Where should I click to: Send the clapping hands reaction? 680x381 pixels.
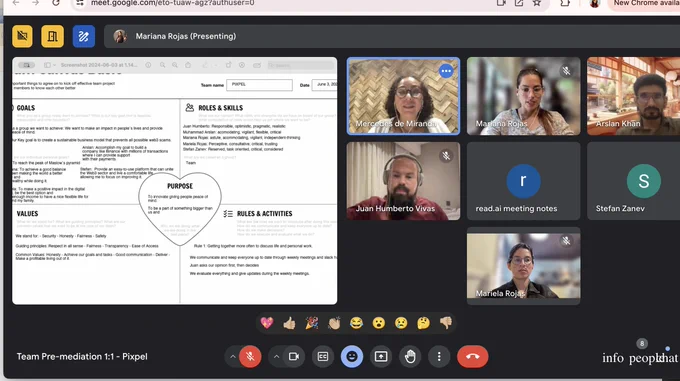[334, 323]
